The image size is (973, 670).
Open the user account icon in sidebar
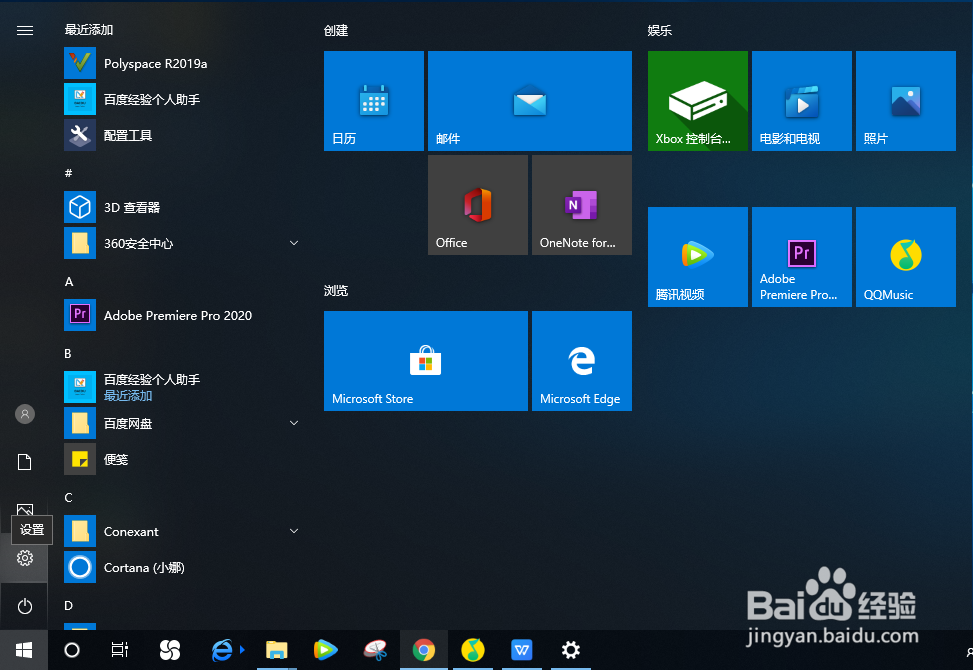pos(24,414)
